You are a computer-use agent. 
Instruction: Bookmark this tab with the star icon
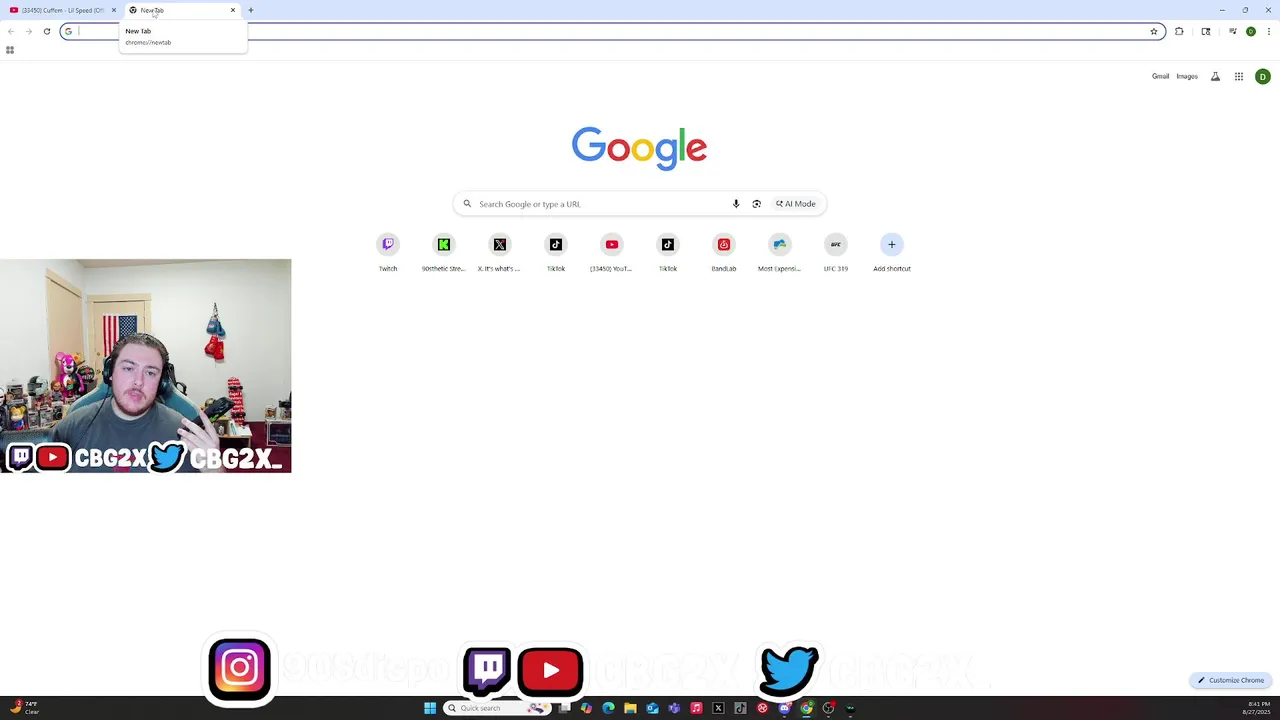1154,31
